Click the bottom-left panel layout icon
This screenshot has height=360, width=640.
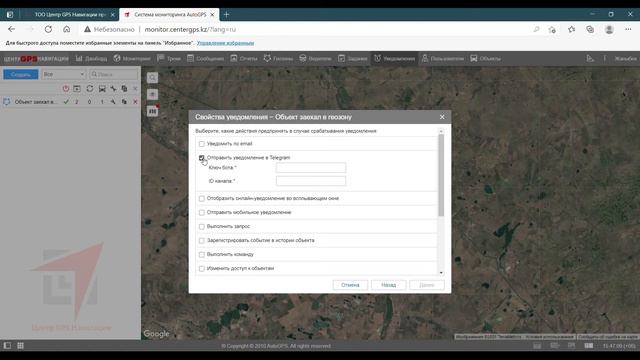tap(7, 346)
